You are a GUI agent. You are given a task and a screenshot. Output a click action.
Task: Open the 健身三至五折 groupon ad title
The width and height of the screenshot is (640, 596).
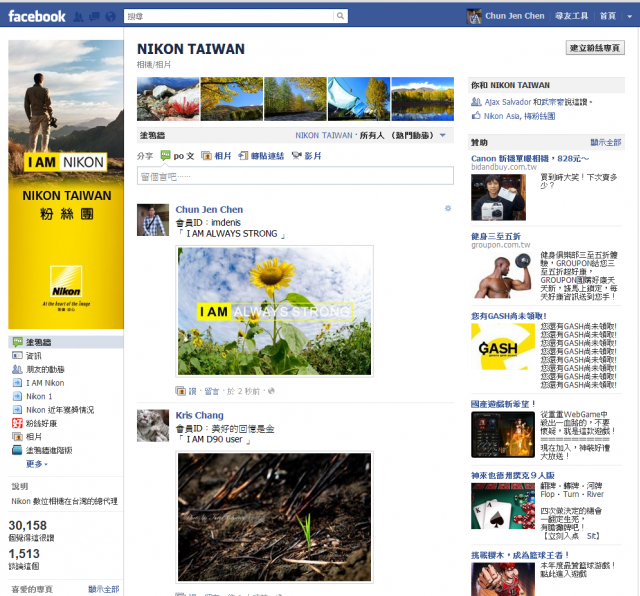(496, 236)
